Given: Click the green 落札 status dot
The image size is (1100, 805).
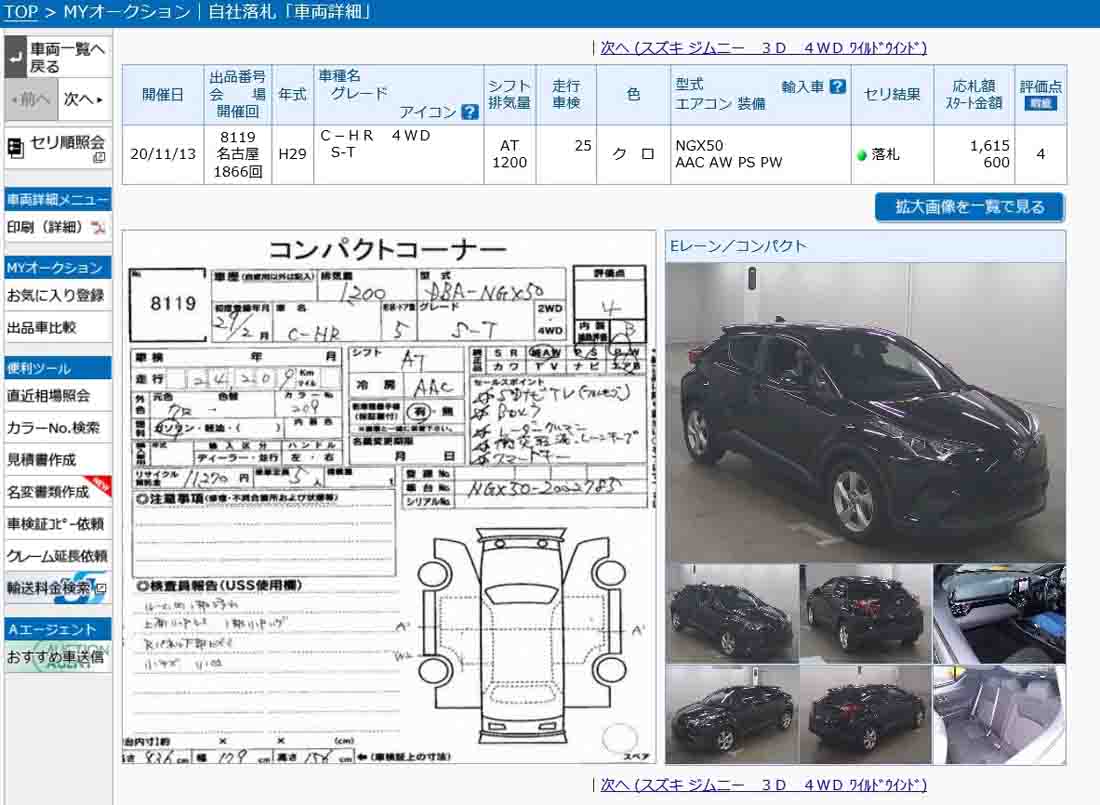Looking at the screenshot, I should (x=861, y=155).
